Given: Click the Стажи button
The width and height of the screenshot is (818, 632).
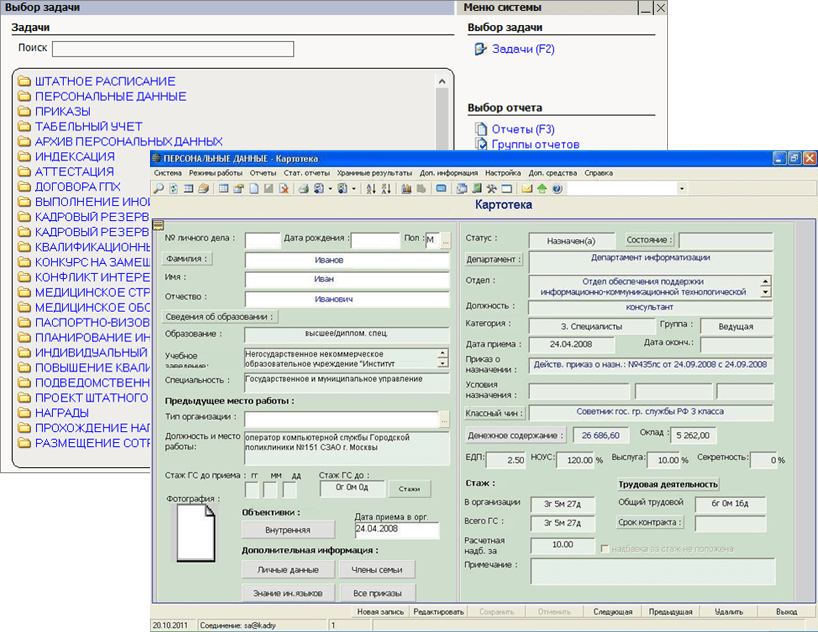Looking at the screenshot, I should [x=410, y=489].
